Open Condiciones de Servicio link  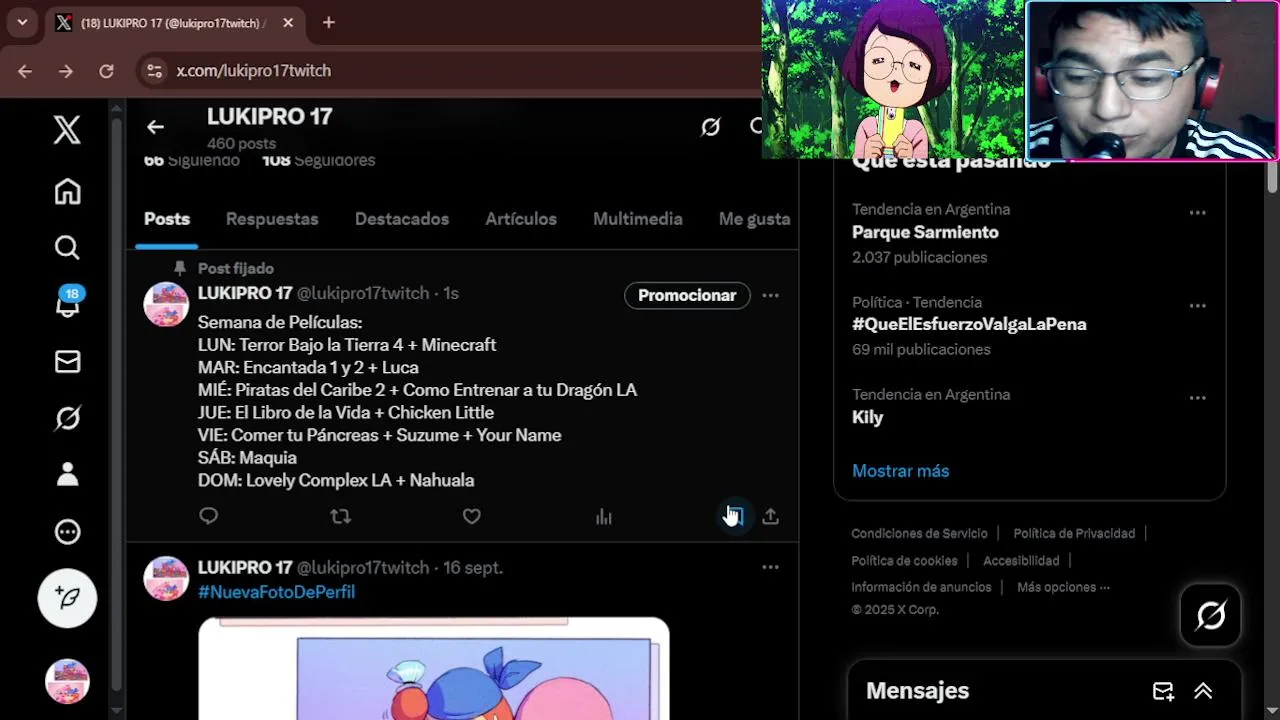coord(919,534)
